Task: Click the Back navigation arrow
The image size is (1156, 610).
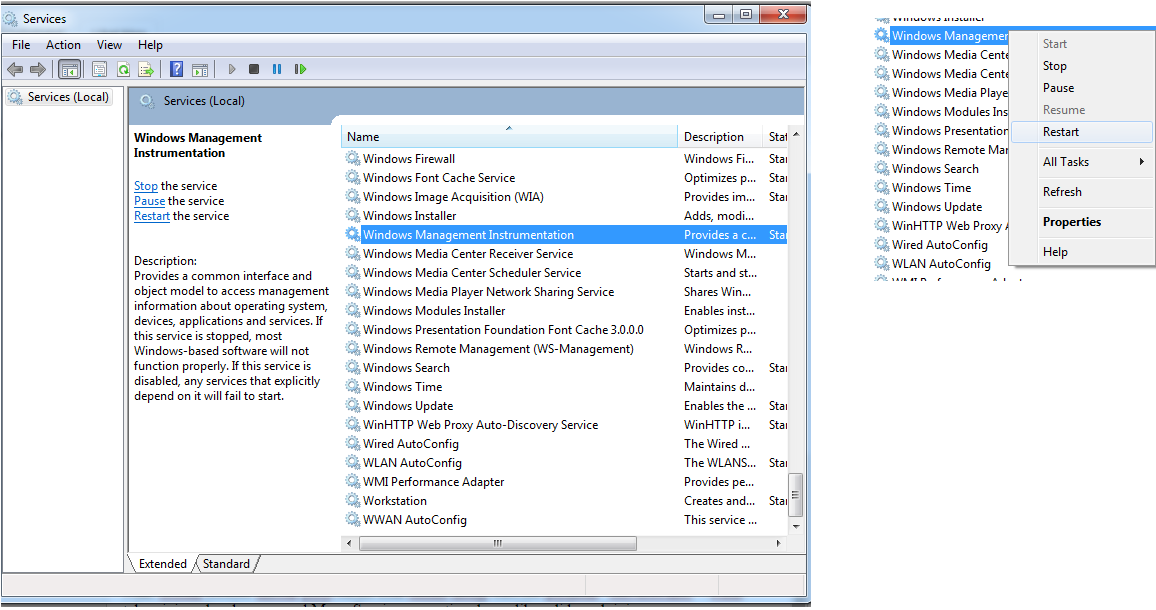Action: pos(14,69)
